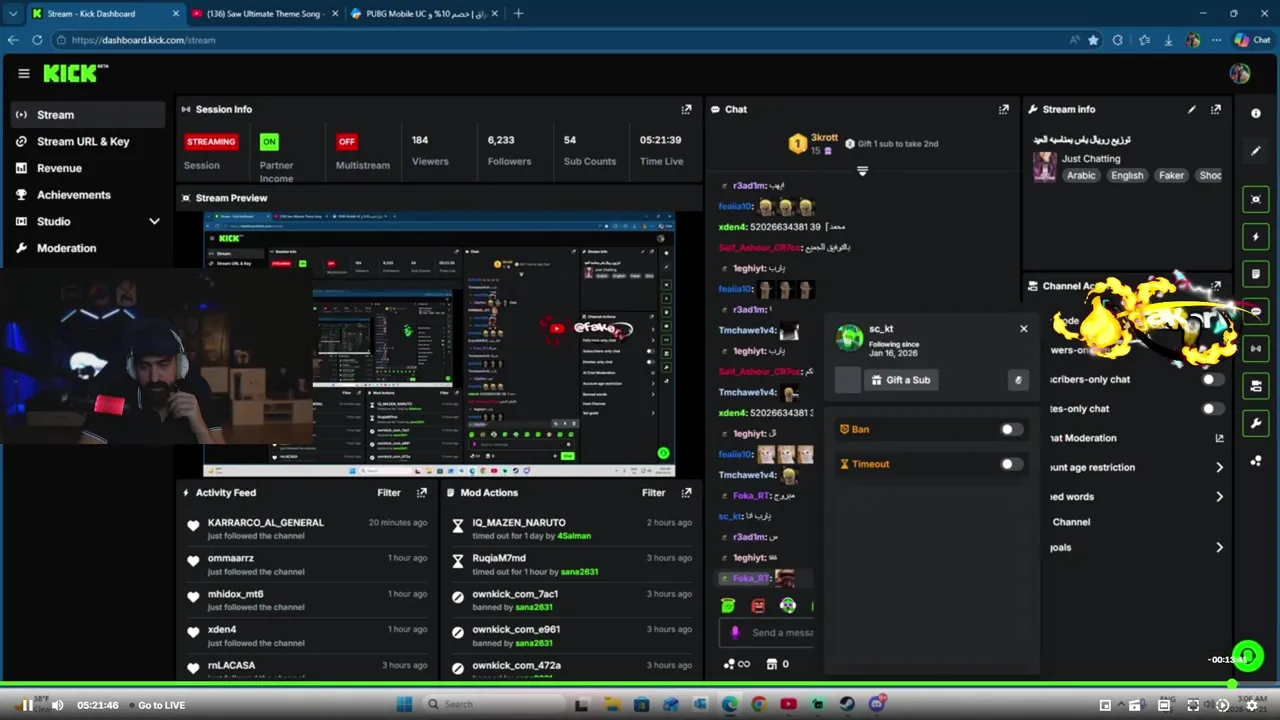Image resolution: width=1280 pixels, height=720 pixels.
Task: Click the wrench sidebar icon
Action: pyautogui.click(x=1256, y=423)
